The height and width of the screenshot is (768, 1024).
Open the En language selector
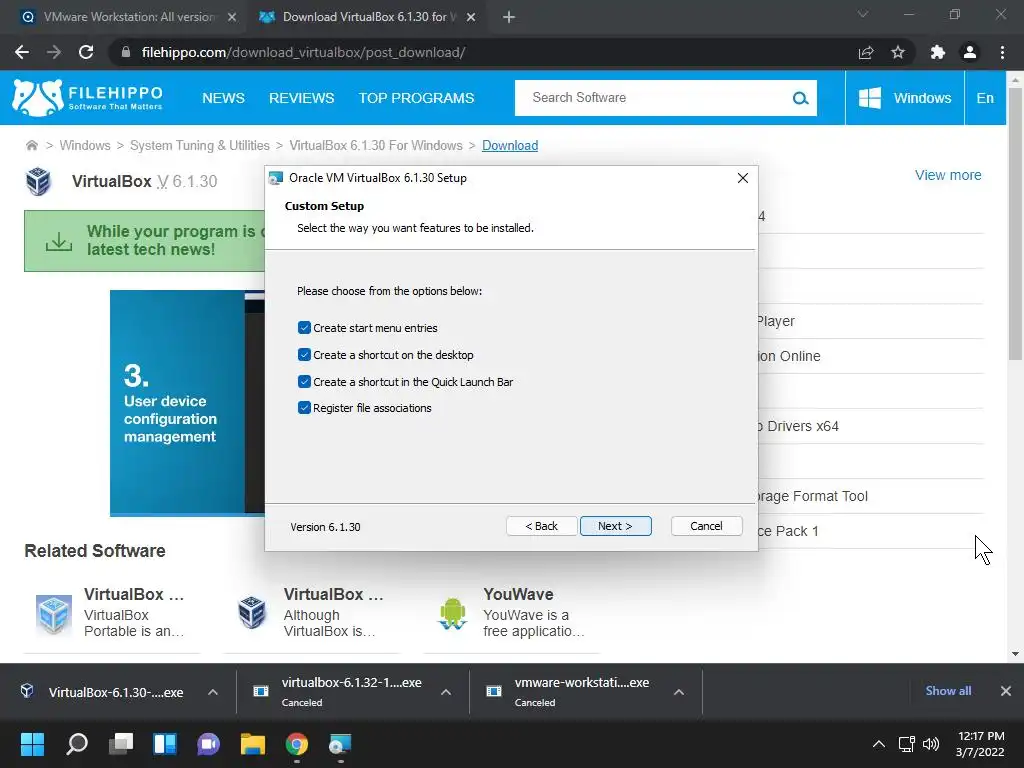[985, 98]
